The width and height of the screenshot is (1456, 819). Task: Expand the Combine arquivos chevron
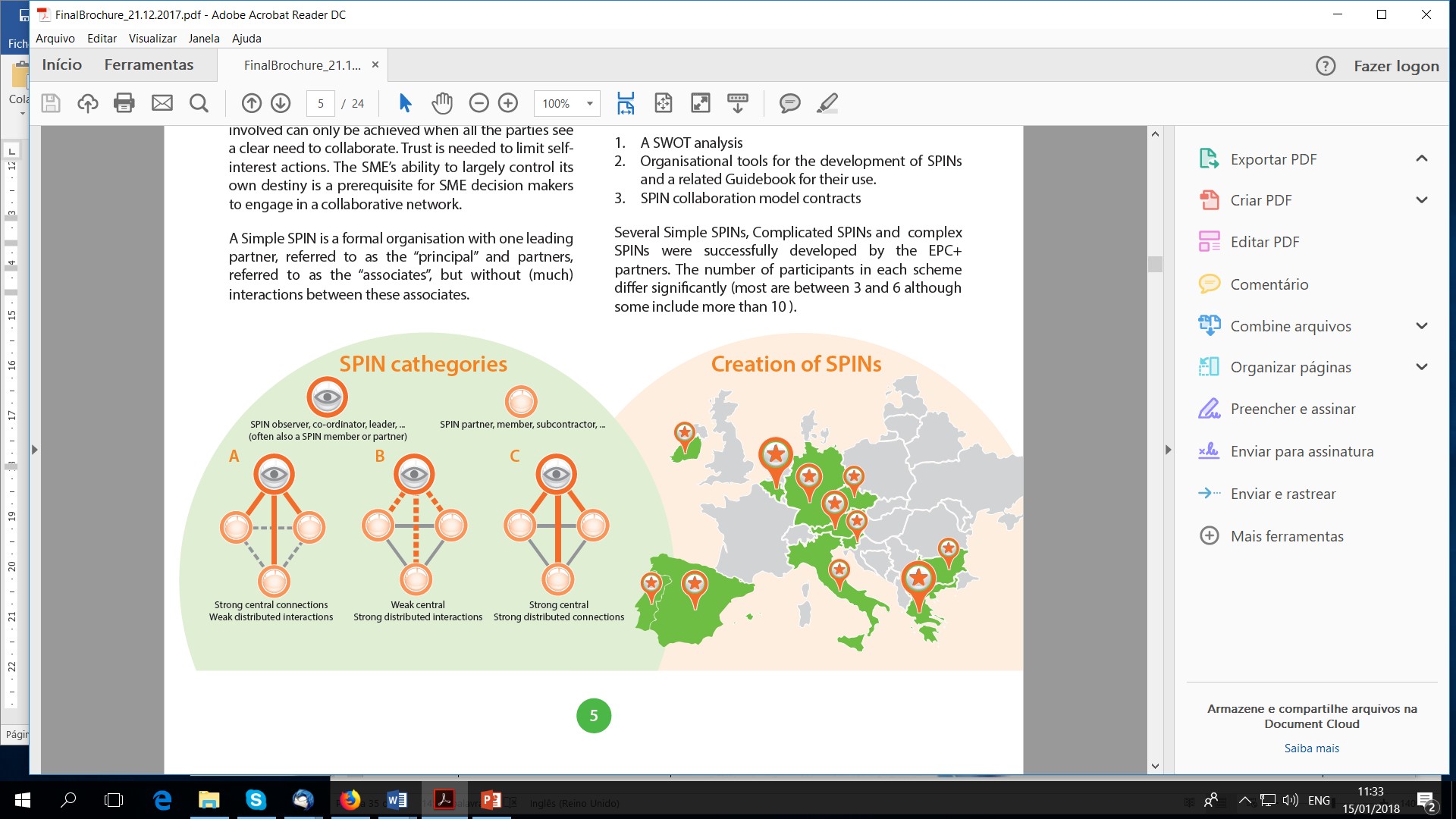(1422, 326)
